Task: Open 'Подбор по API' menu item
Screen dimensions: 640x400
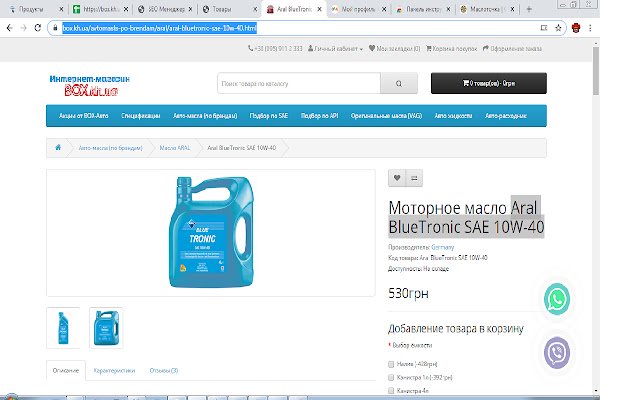Action: click(x=319, y=116)
